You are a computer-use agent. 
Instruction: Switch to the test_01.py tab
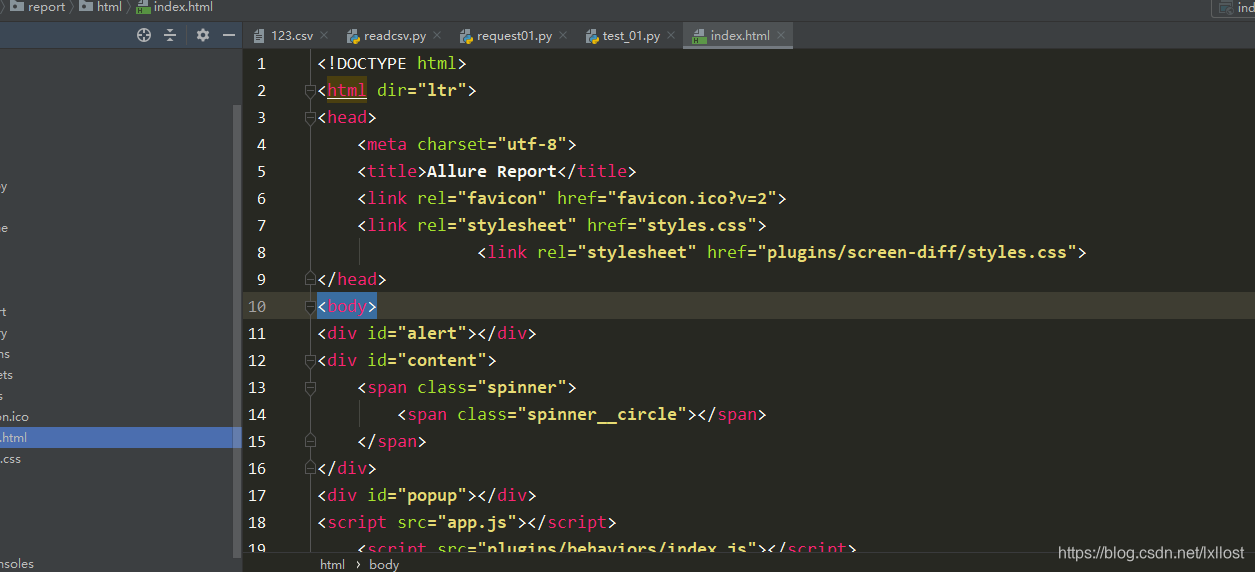630,35
